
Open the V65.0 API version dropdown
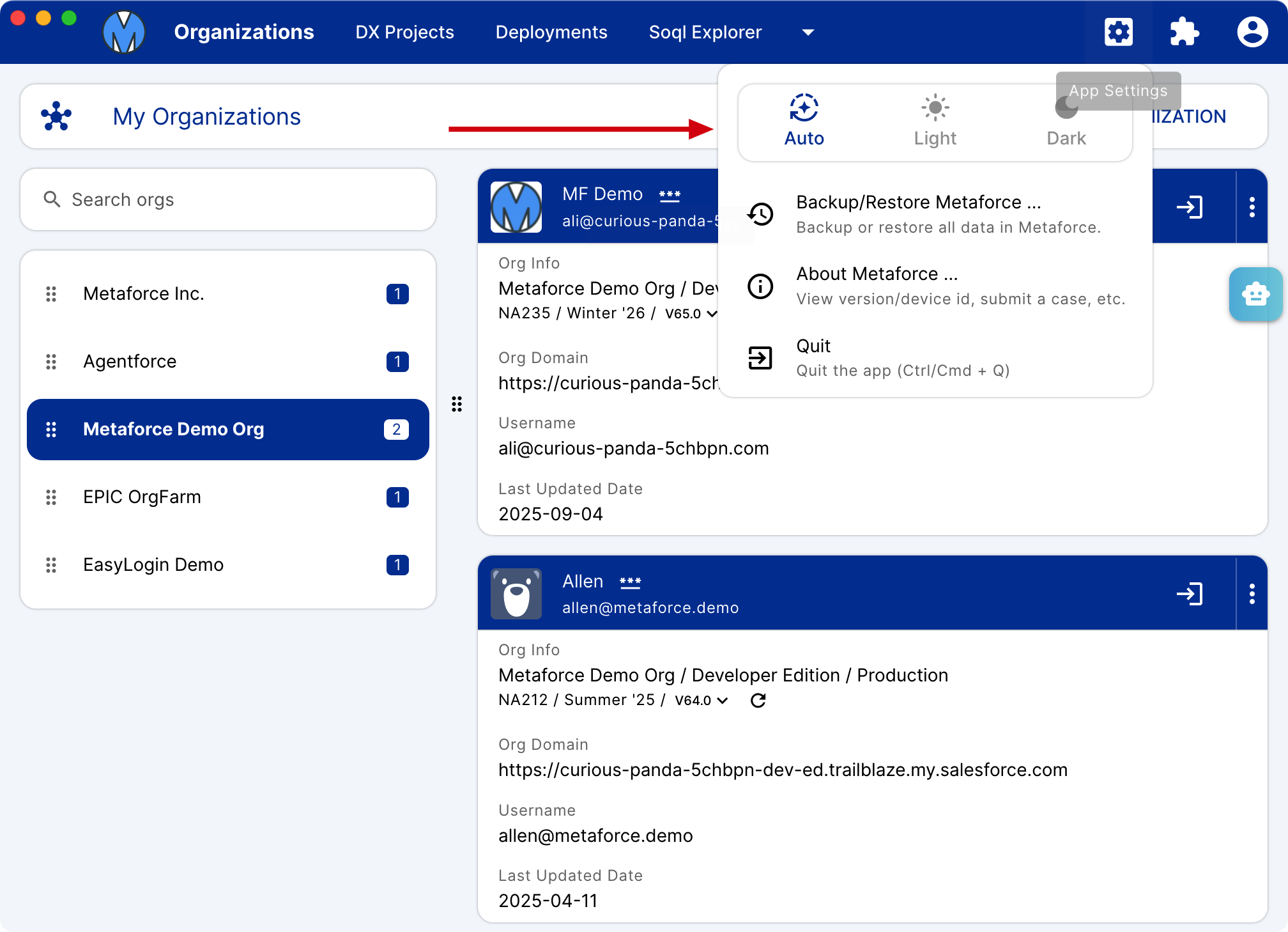point(691,314)
